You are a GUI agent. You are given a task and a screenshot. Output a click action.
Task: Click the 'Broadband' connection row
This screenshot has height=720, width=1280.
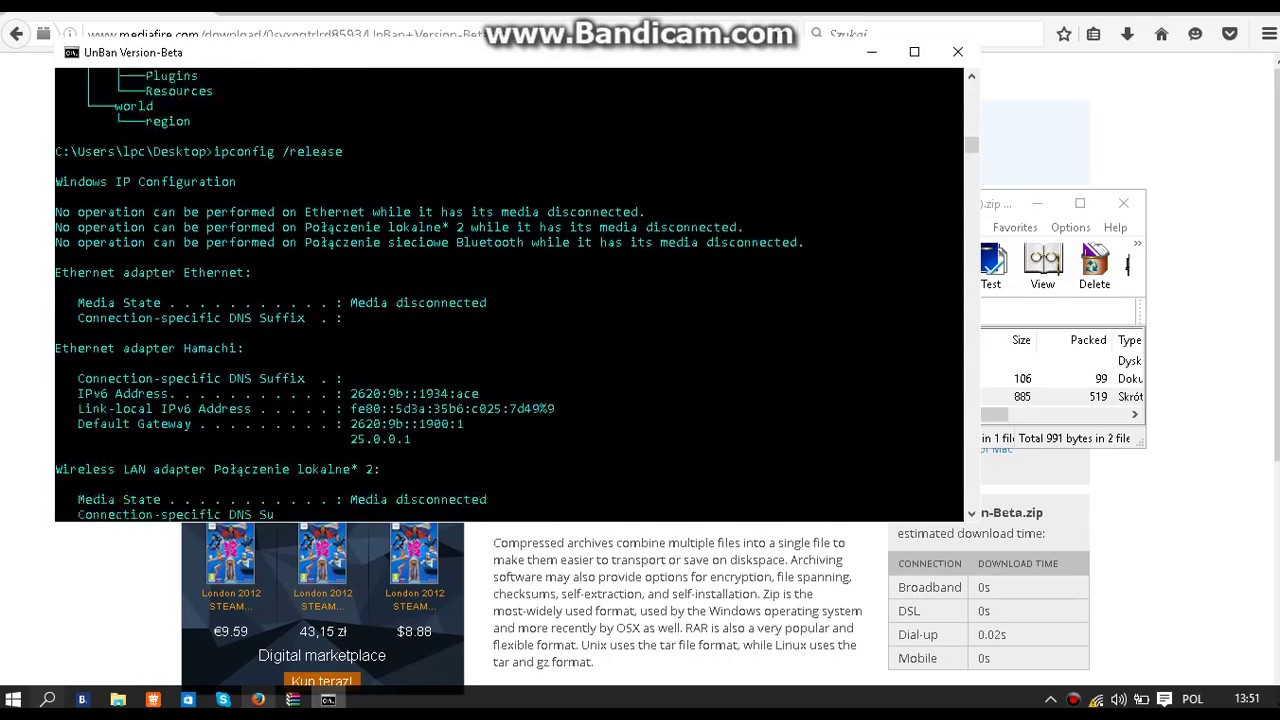pyautogui.click(x=988, y=587)
